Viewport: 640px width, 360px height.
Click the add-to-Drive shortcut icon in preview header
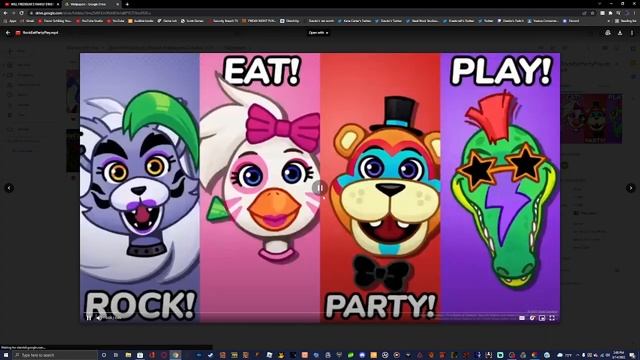[x=608, y=33]
